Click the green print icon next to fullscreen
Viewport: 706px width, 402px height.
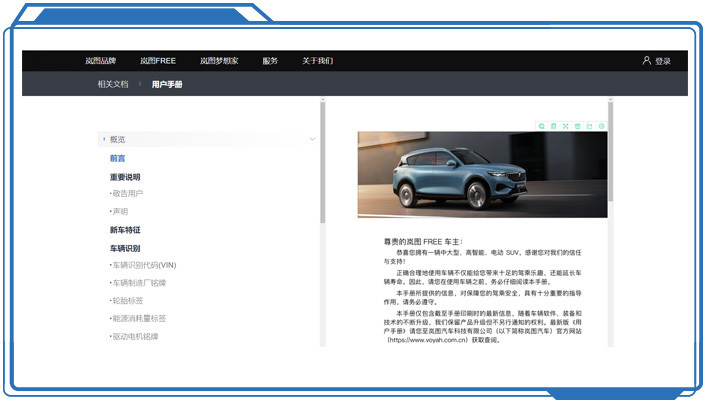coord(578,126)
